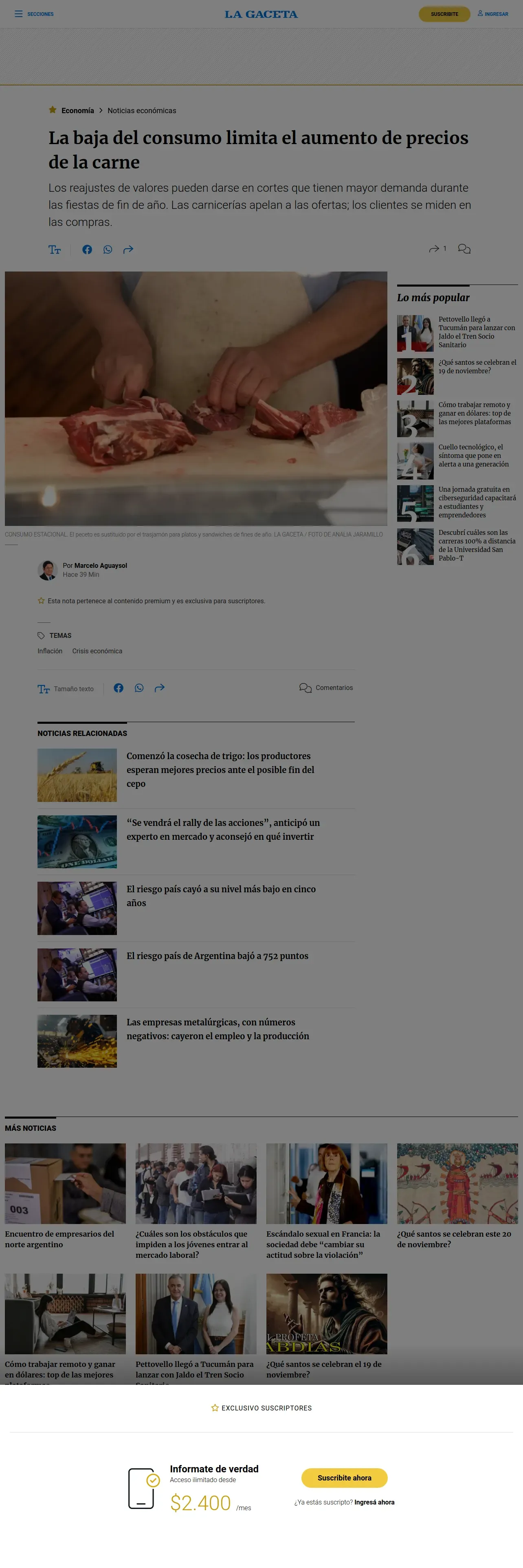The width and height of the screenshot is (523, 1568).
Task: Open the Economía breadcrumb link
Action: point(78,111)
